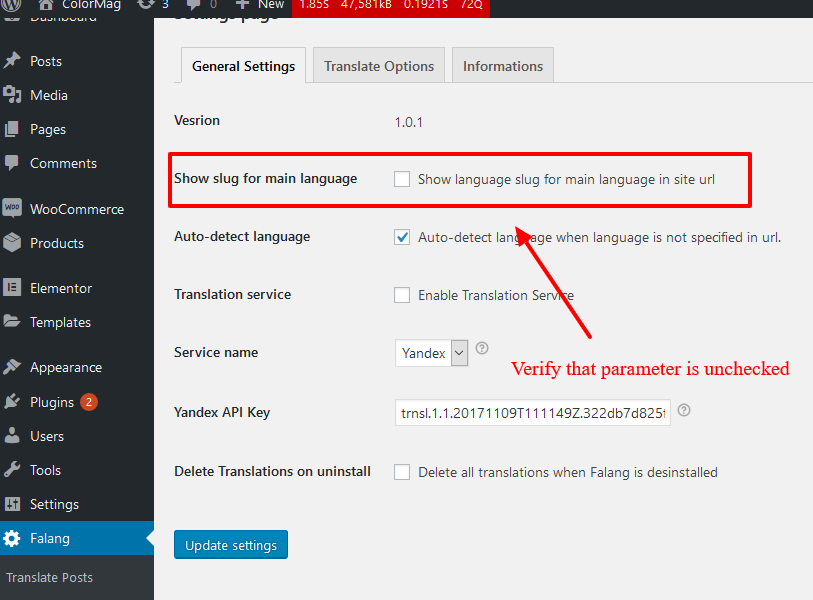Click help icon next to Yandex API Key

[684, 410]
